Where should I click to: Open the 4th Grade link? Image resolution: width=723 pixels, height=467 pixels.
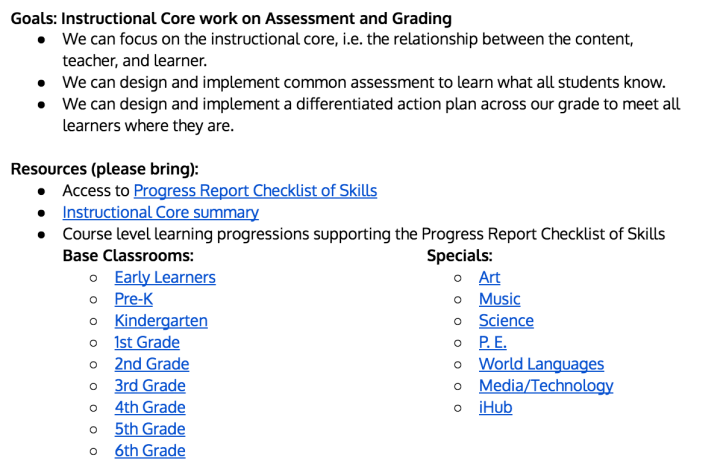(x=149, y=407)
